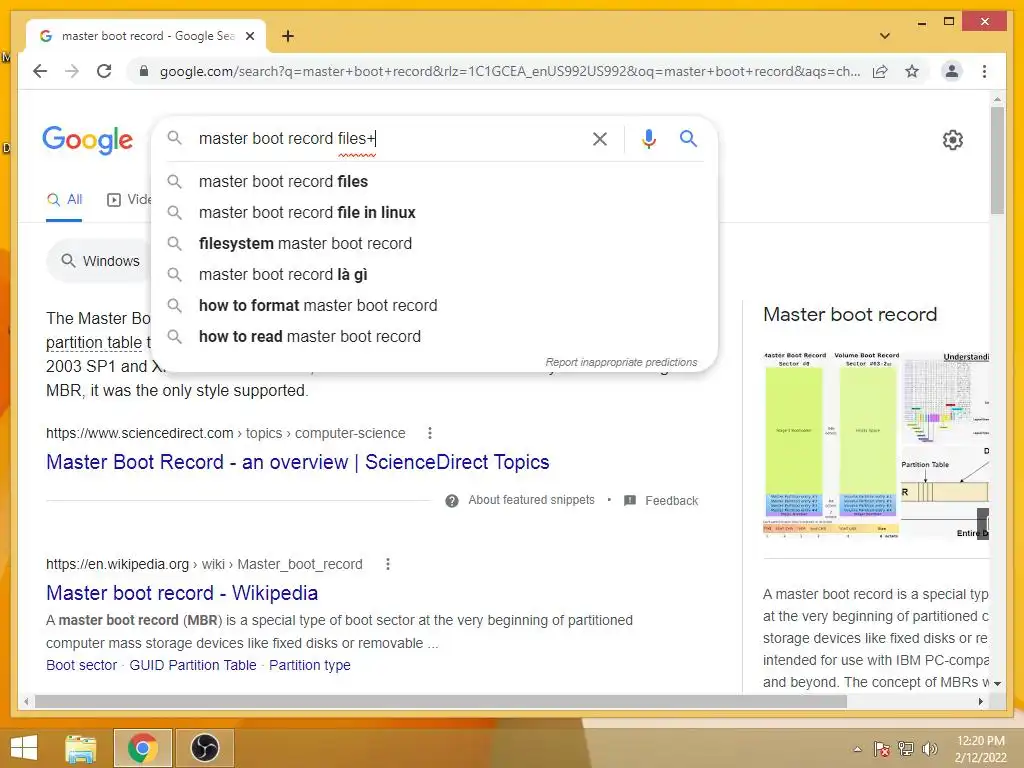The width and height of the screenshot is (1024, 768).
Task: Go back with Chrome's back arrow
Action: [40, 71]
